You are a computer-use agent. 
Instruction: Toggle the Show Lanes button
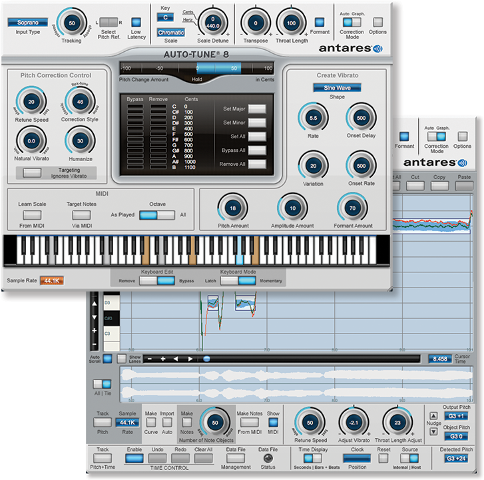tap(122, 359)
